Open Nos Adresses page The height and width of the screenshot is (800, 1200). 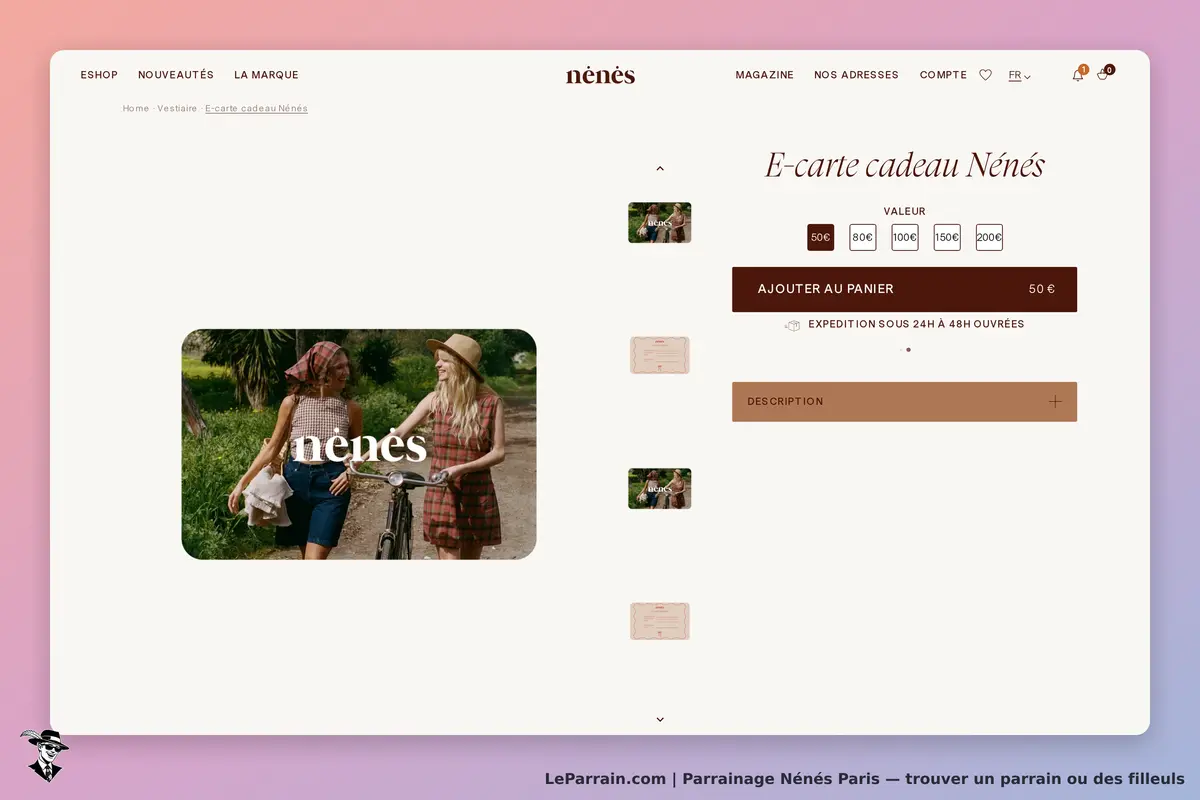click(856, 75)
